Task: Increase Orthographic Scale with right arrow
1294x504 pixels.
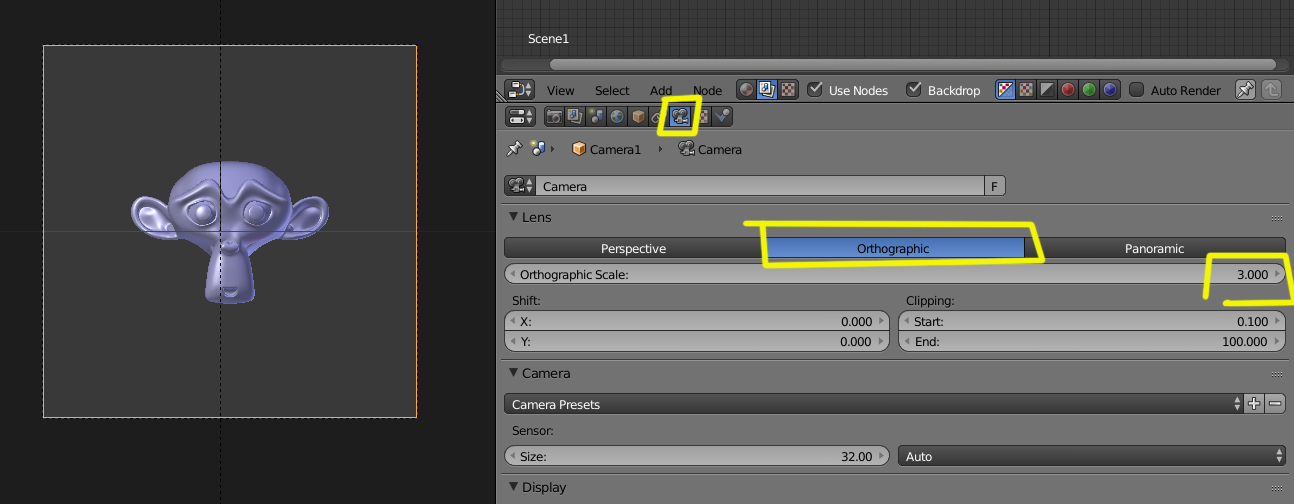Action: (1277, 274)
